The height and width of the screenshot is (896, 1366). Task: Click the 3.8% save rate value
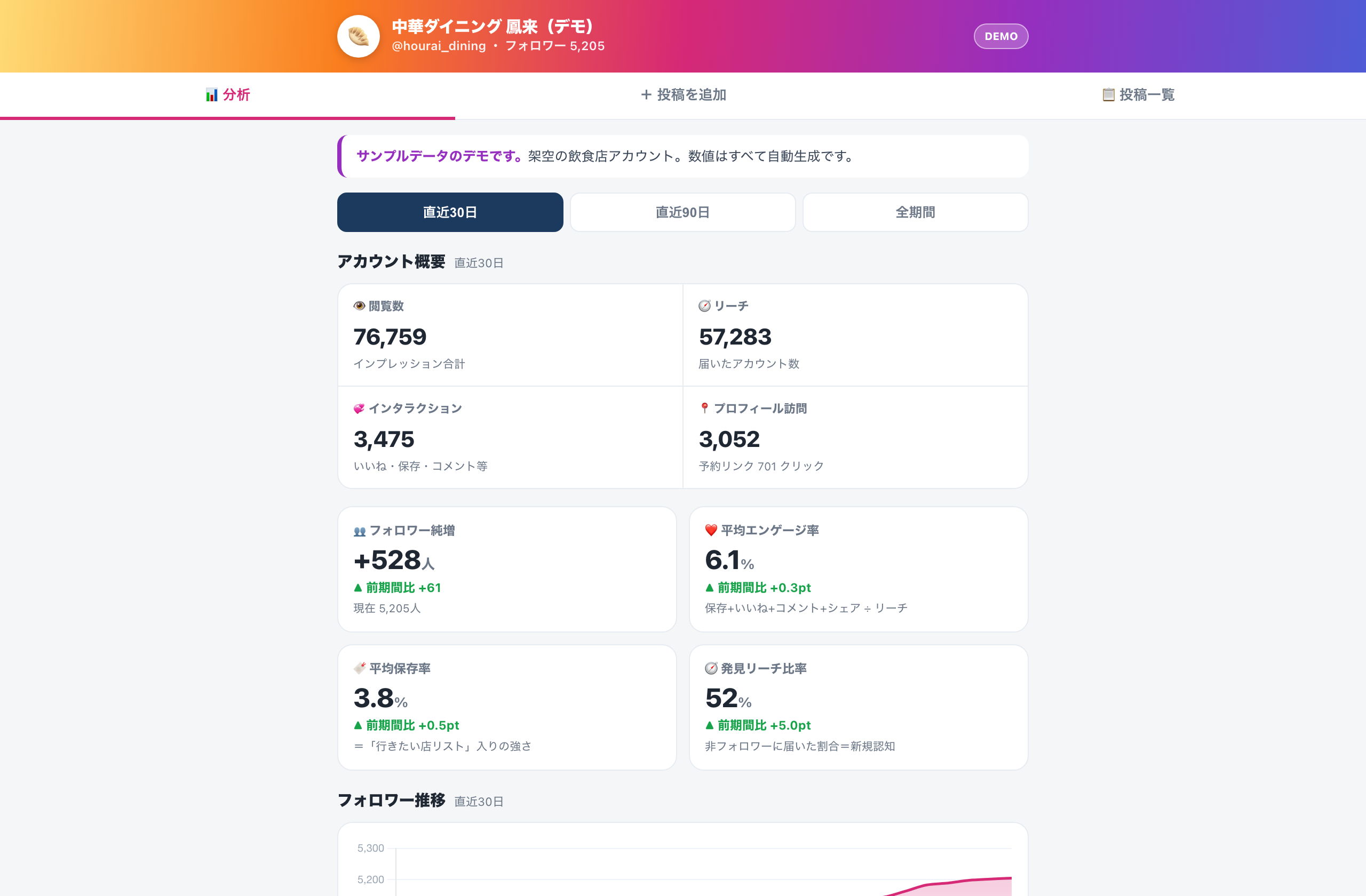point(380,699)
